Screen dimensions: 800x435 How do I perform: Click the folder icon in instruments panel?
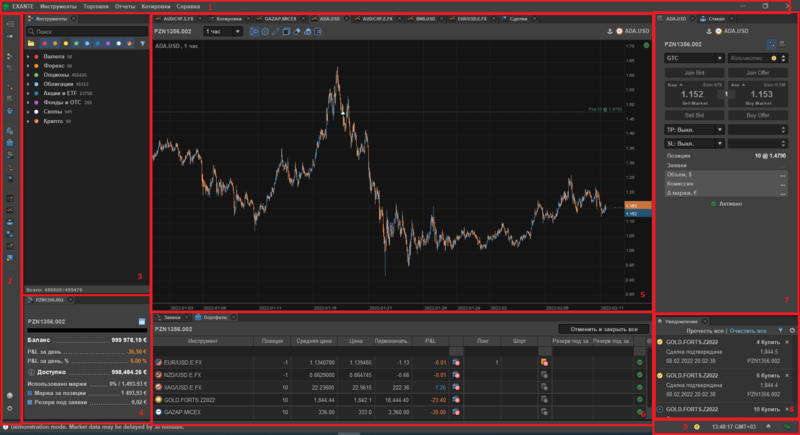31,44
